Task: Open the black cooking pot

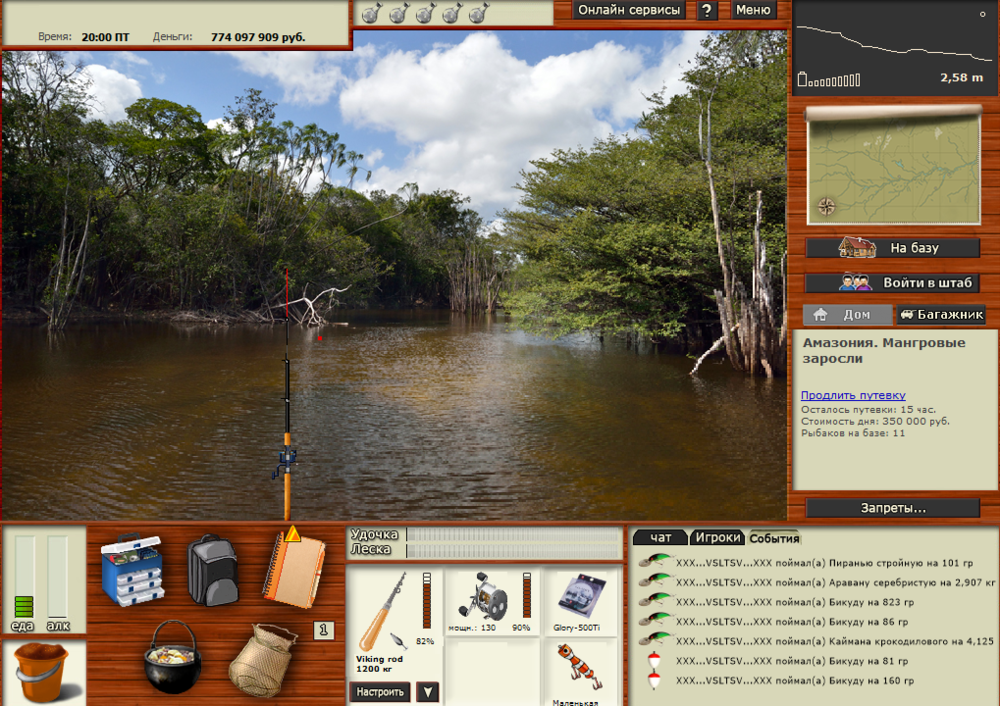Action: point(172,657)
